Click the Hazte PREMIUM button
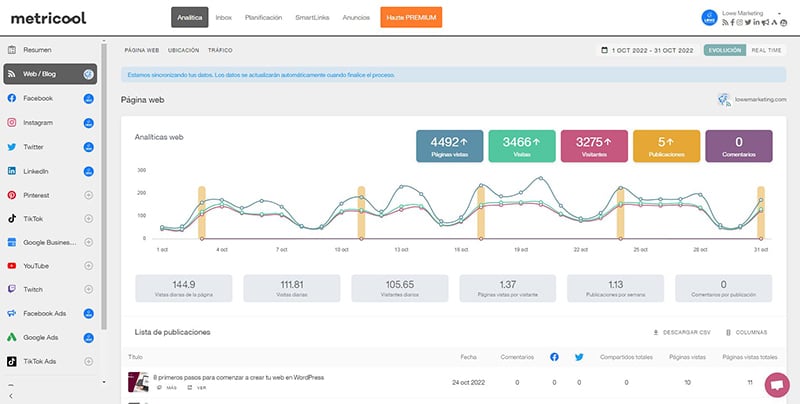The width and height of the screenshot is (800, 404). pyautogui.click(x=411, y=18)
